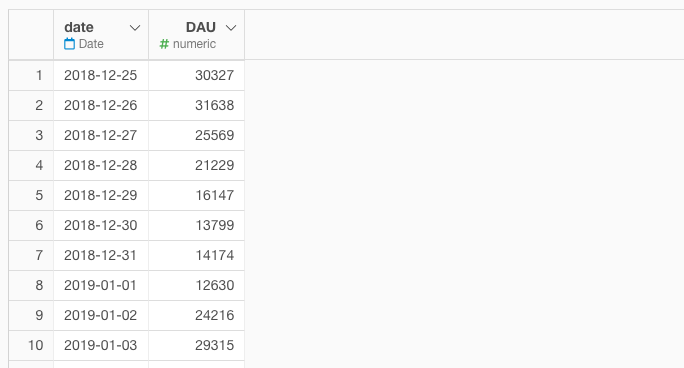Viewport: 684px width, 368px height.
Task: Click the date cell 2019-01-03
Action: pos(101,345)
